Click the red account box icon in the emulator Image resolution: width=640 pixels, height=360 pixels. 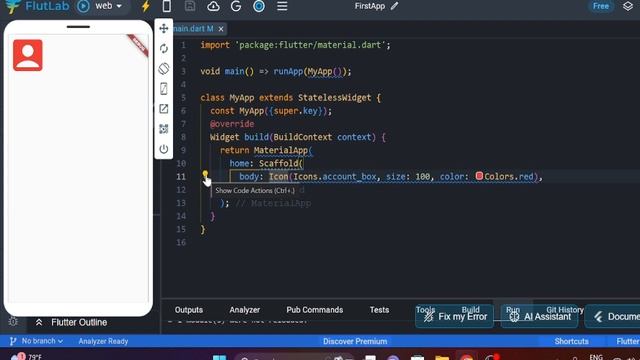click(28, 55)
